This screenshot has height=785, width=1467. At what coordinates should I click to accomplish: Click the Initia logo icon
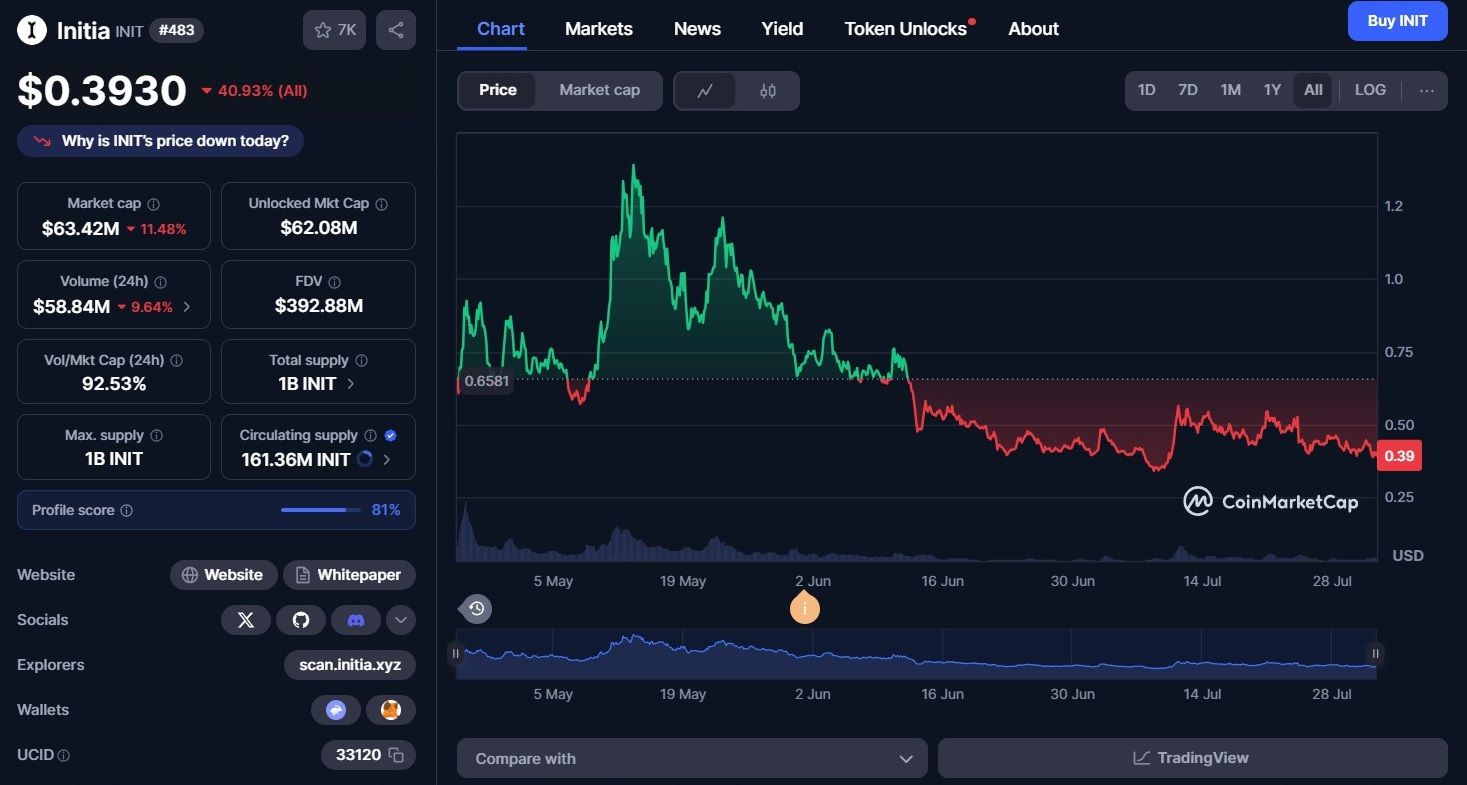coord(32,30)
